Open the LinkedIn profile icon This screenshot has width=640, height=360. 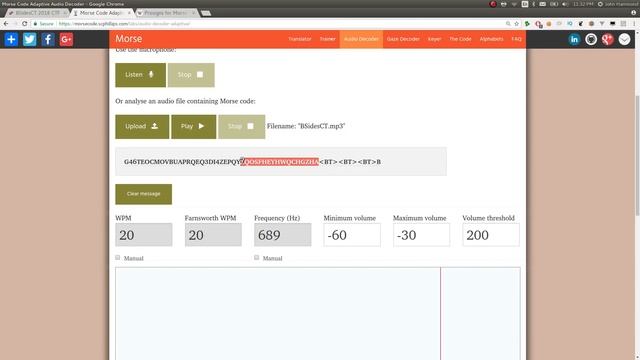574,39
